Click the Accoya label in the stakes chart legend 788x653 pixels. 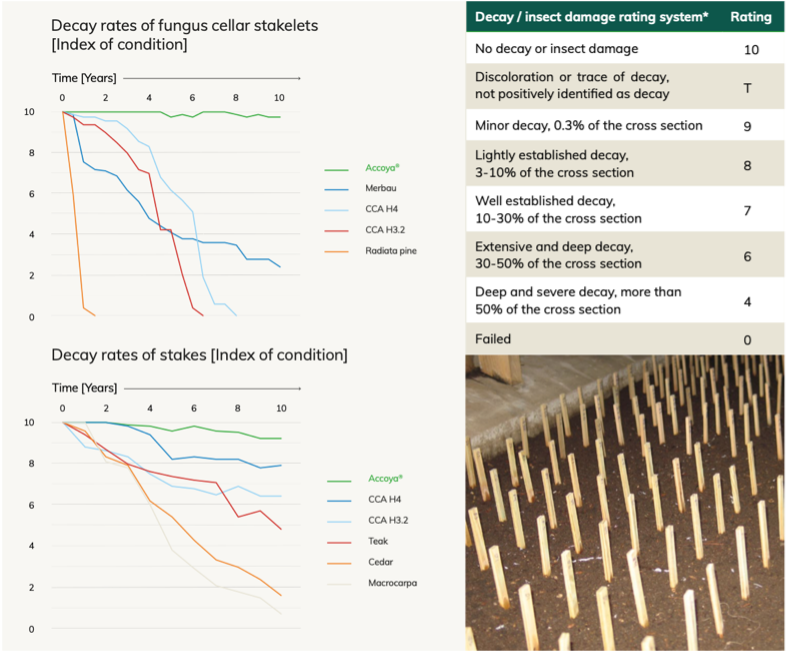[385, 478]
